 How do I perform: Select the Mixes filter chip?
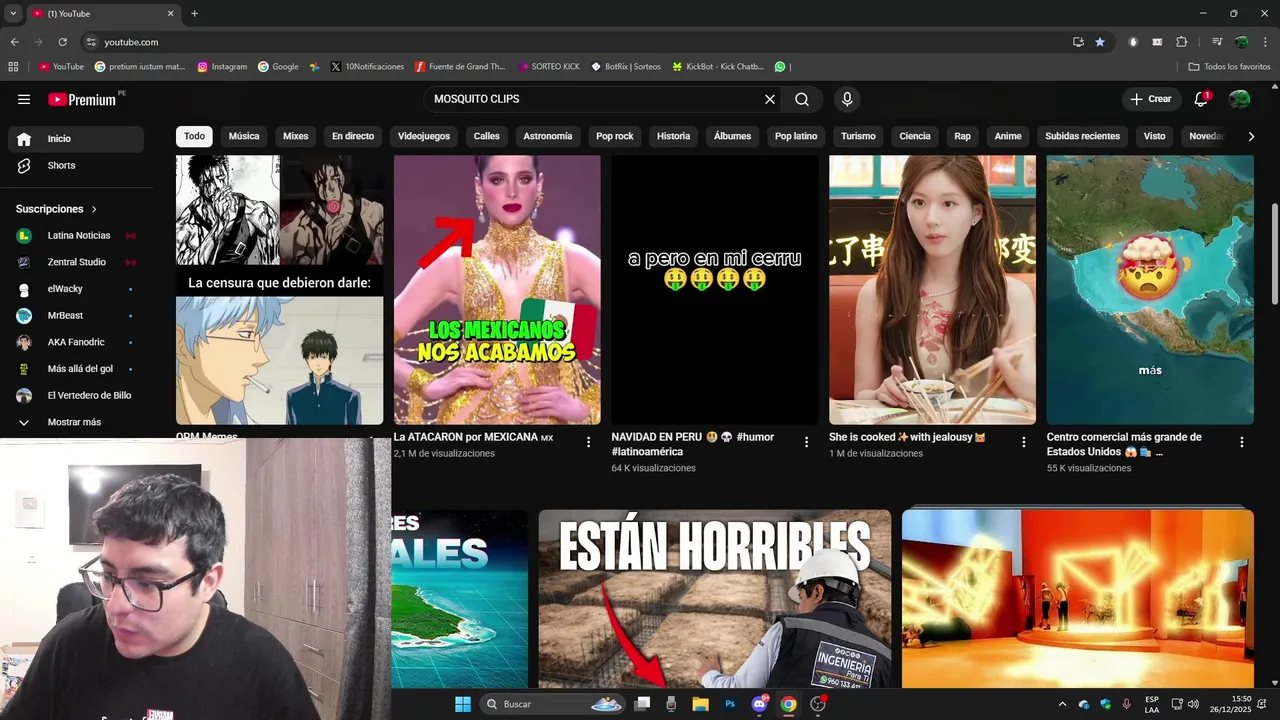pyautogui.click(x=296, y=136)
